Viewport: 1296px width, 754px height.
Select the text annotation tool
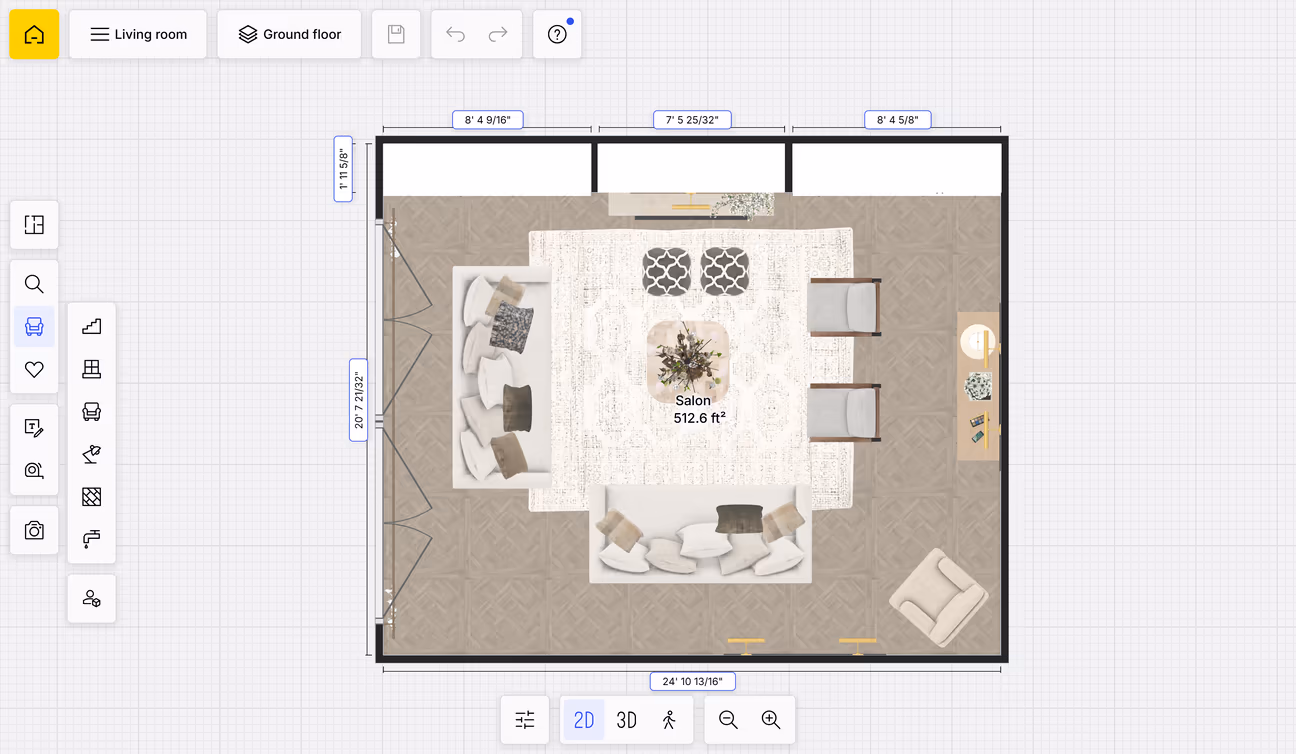(34, 428)
